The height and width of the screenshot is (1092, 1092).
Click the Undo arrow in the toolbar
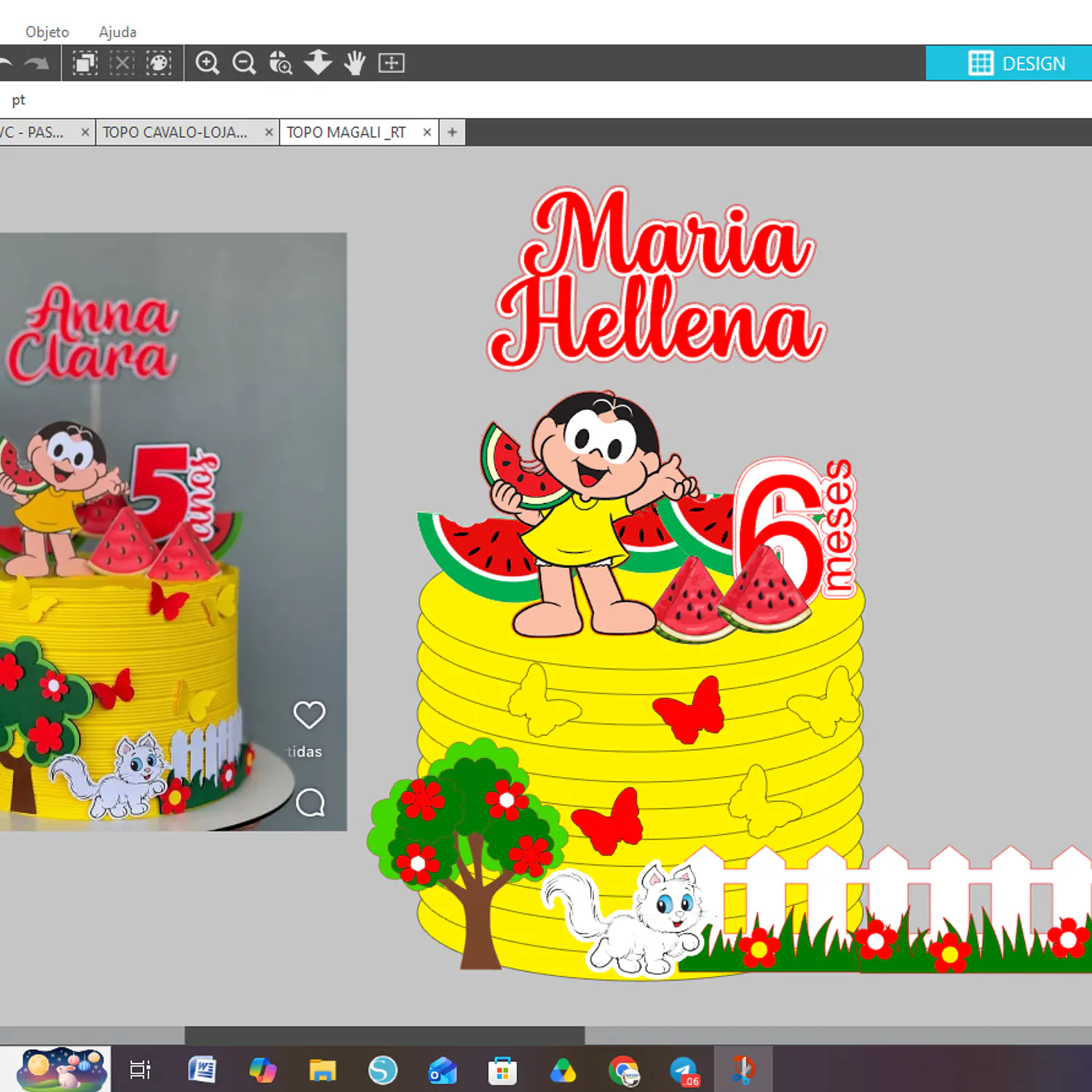click(x=4, y=63)
